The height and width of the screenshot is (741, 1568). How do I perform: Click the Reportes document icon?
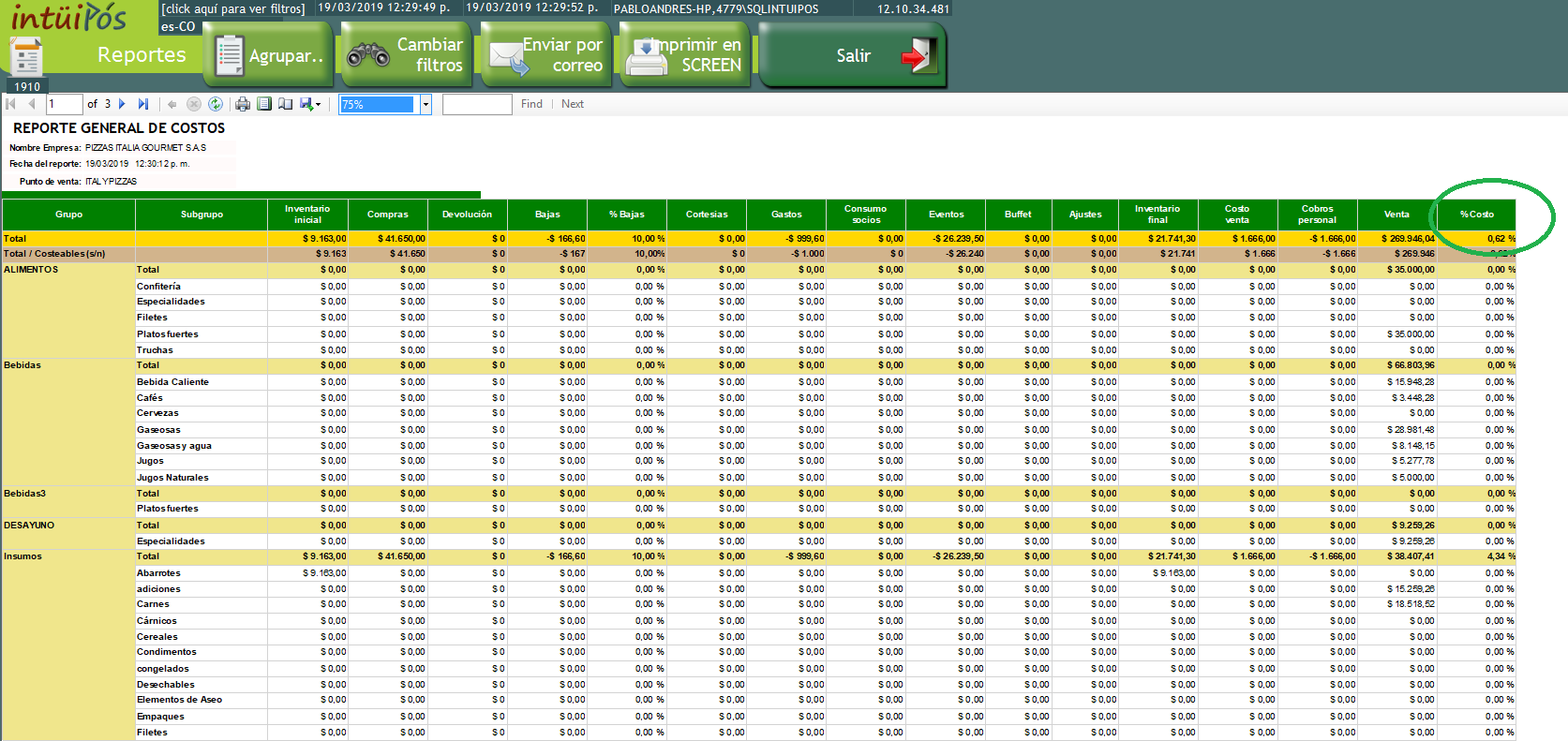[26, 57]
